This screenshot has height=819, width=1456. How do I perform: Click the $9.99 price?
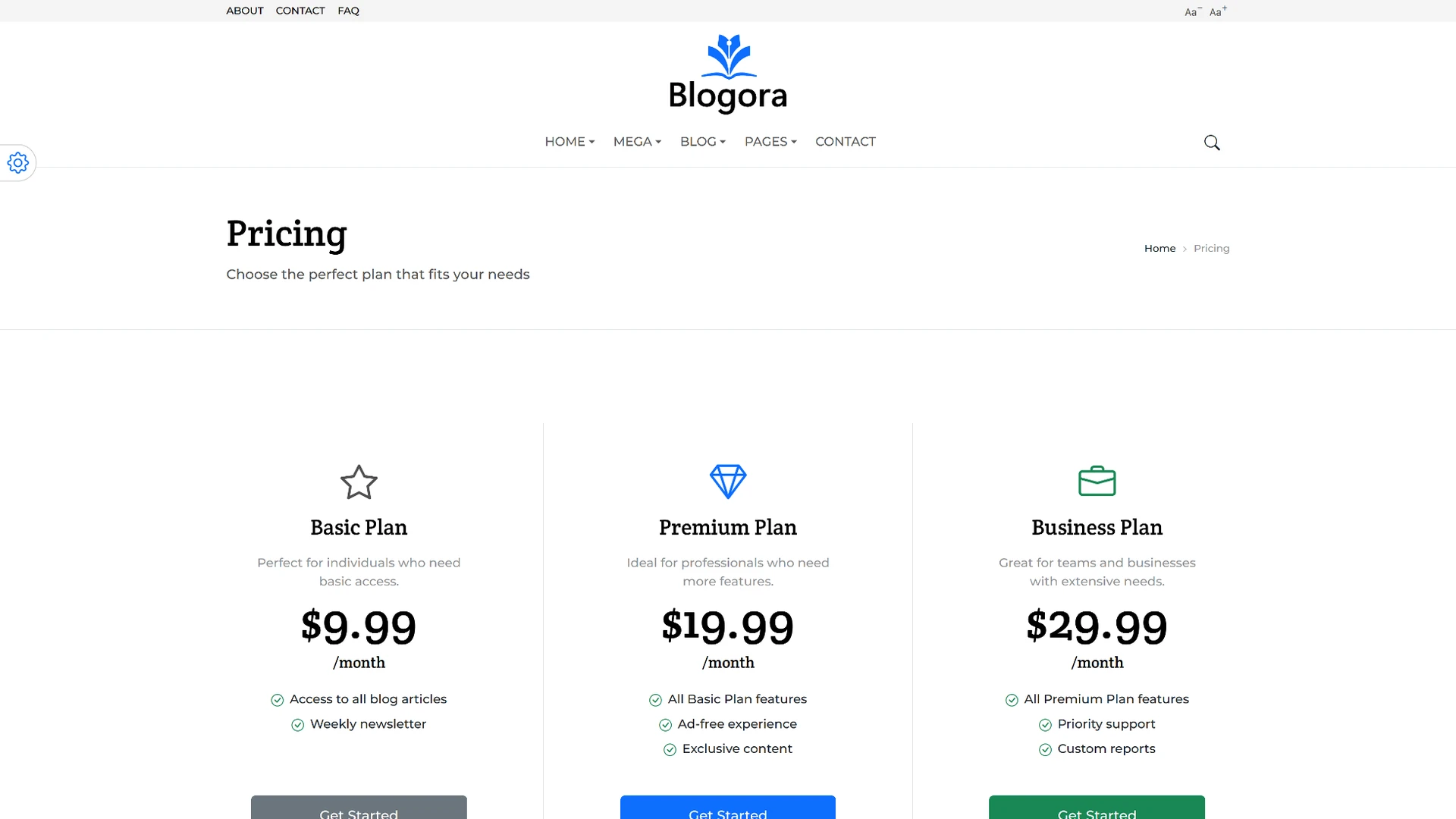359,627
